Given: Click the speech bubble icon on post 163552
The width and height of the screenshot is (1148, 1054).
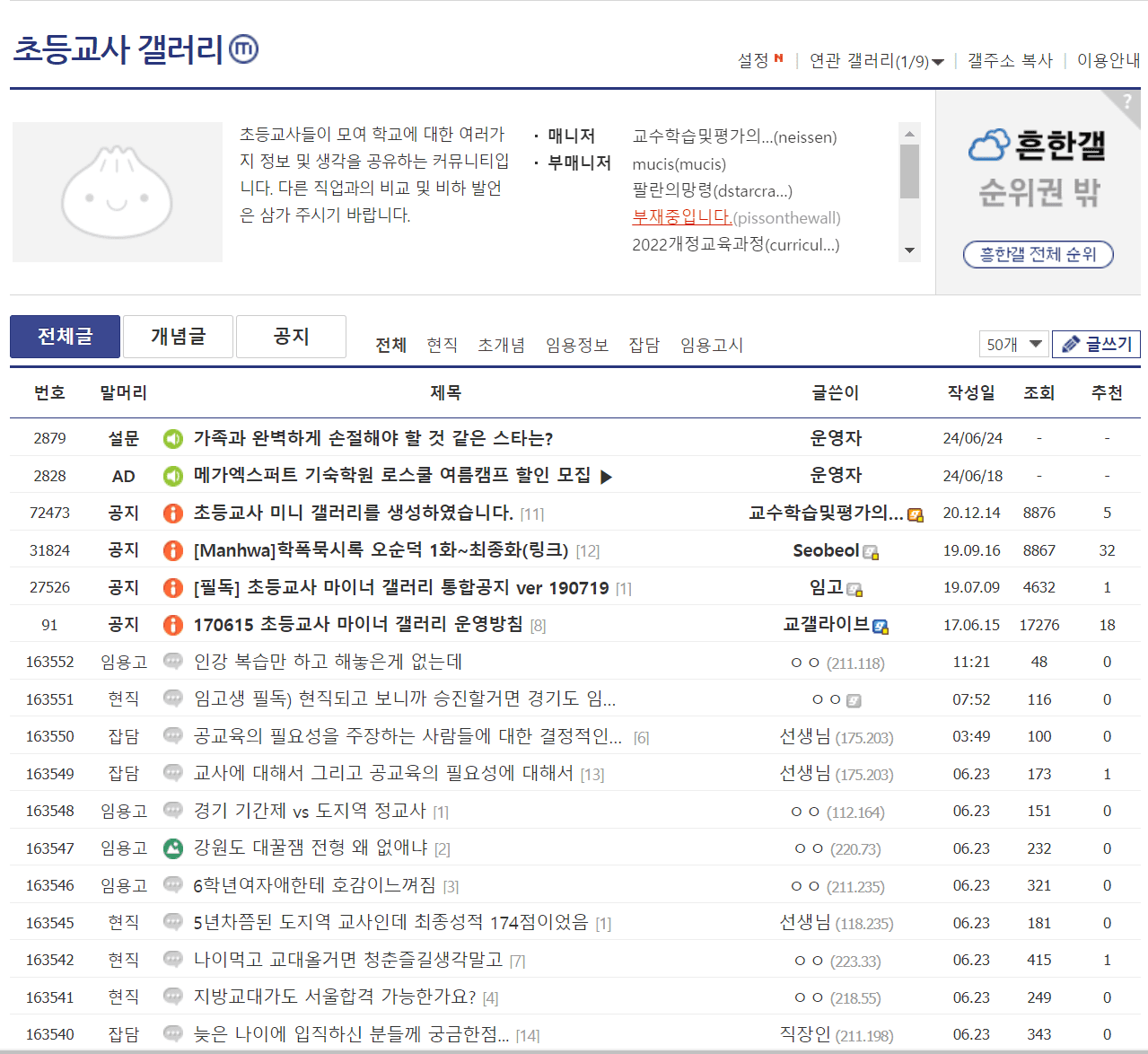Looking at the screenshot, I should coord(173,662).
